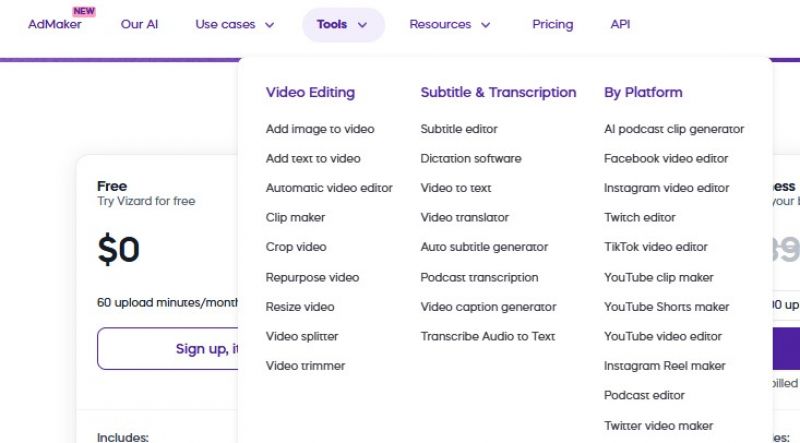Select Auto subtitle generator
This screenshot has height=443, width=800.
(x=484, y=247)
